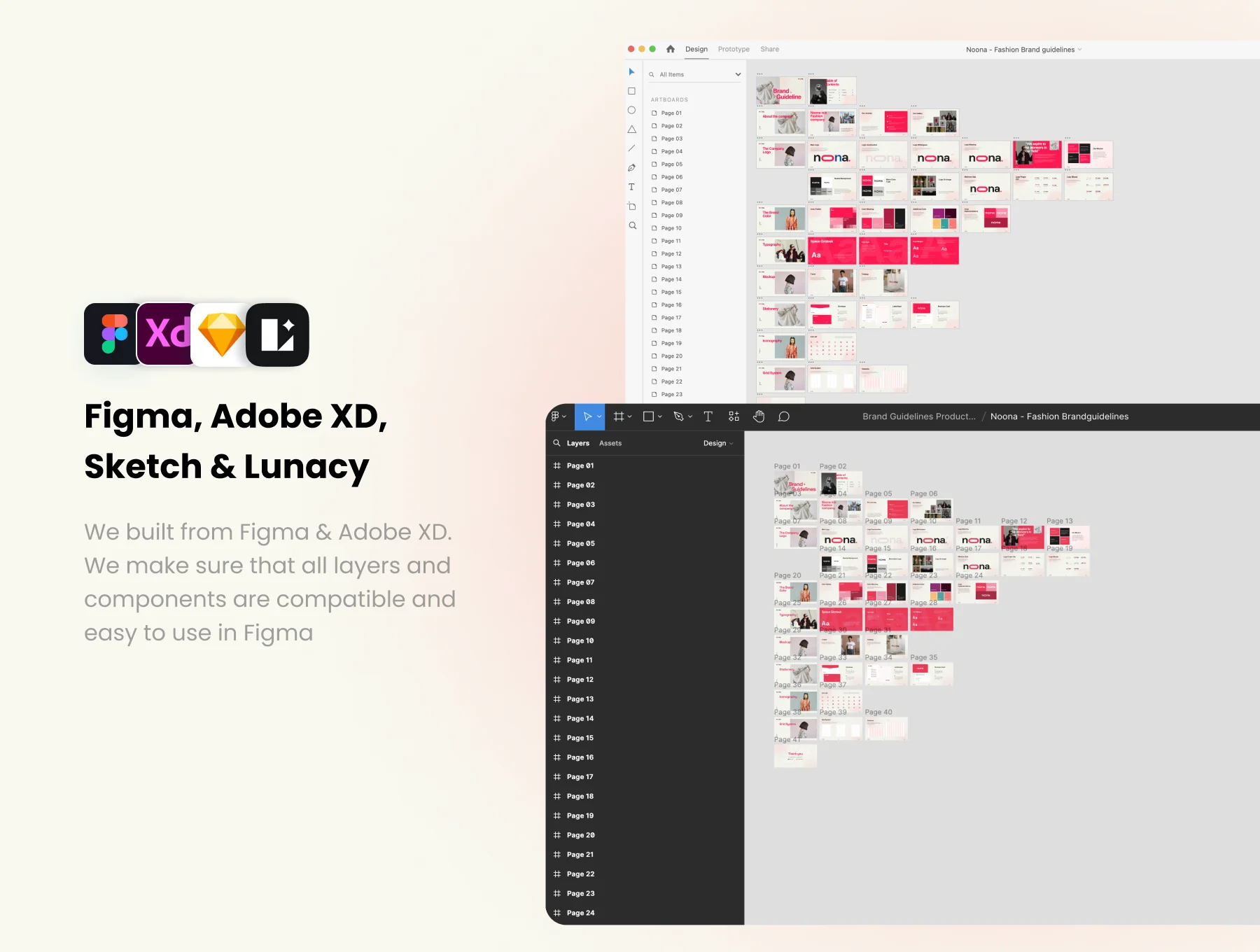
Task: Activate the Line tool in XD toolbar
Action: [631, 148]
